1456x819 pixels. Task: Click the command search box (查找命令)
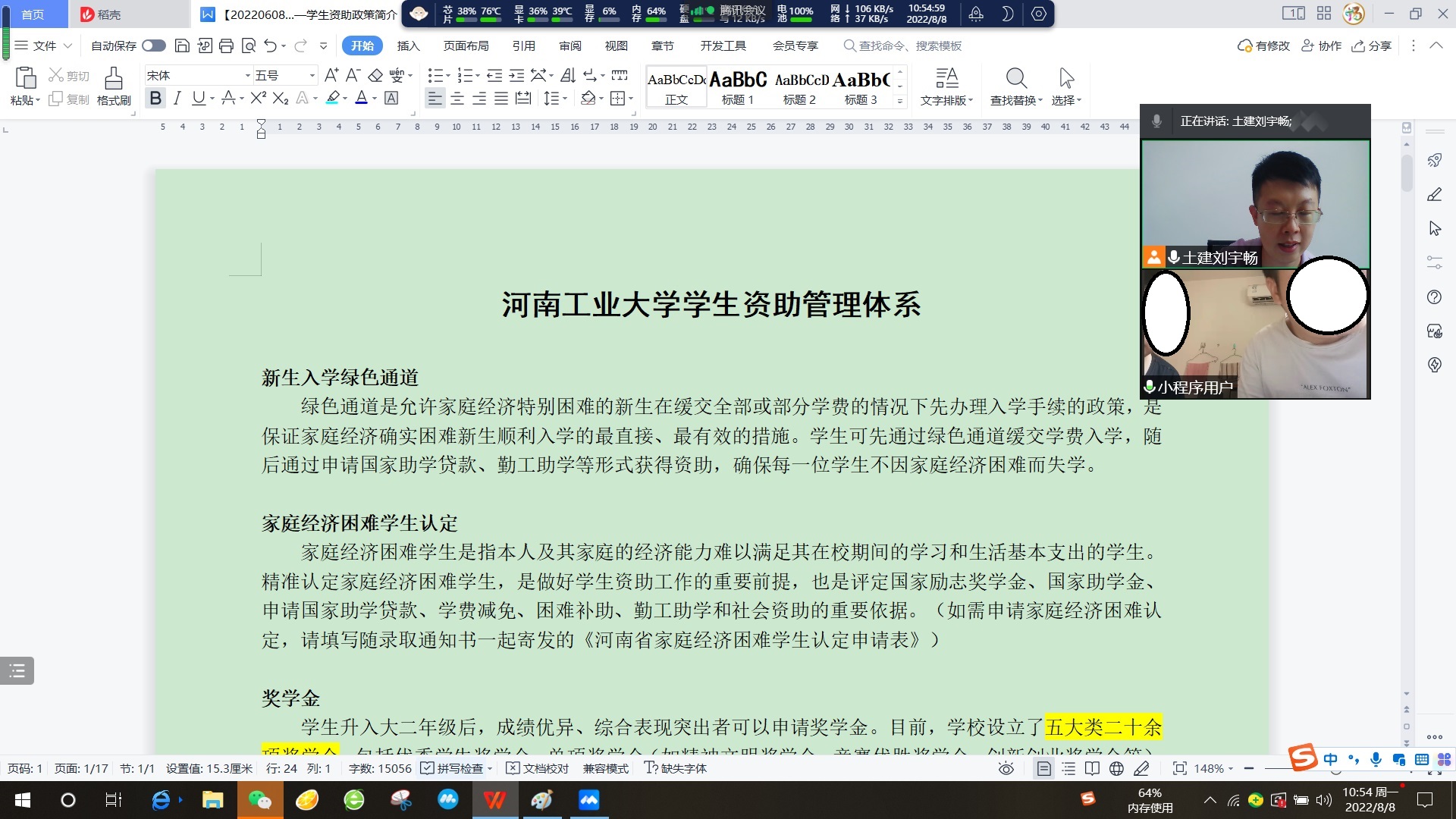point(902,45)
